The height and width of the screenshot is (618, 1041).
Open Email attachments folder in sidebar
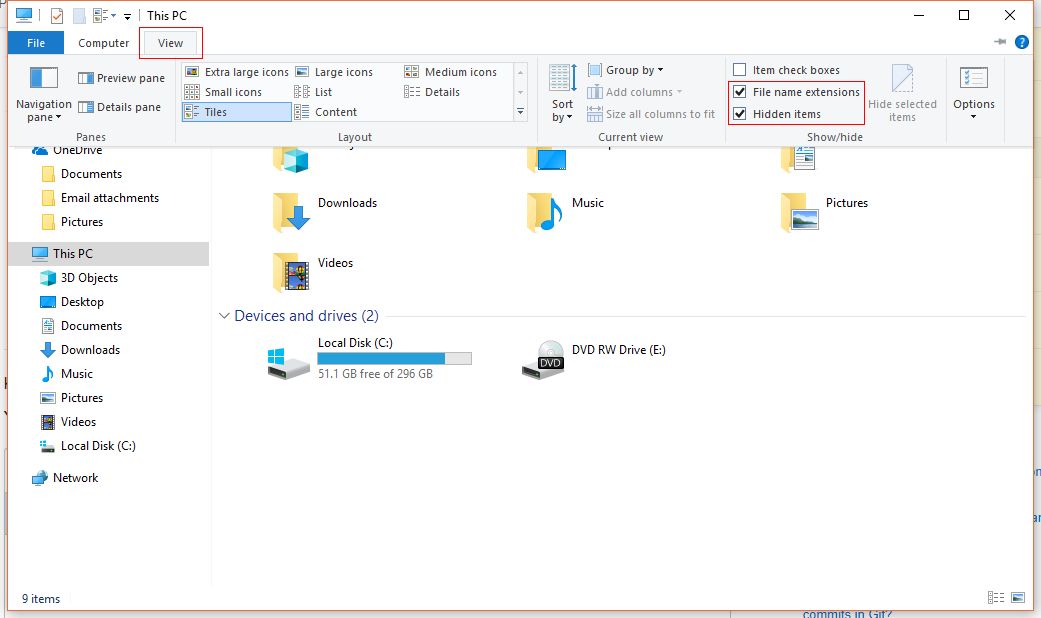tap(100, 198)
